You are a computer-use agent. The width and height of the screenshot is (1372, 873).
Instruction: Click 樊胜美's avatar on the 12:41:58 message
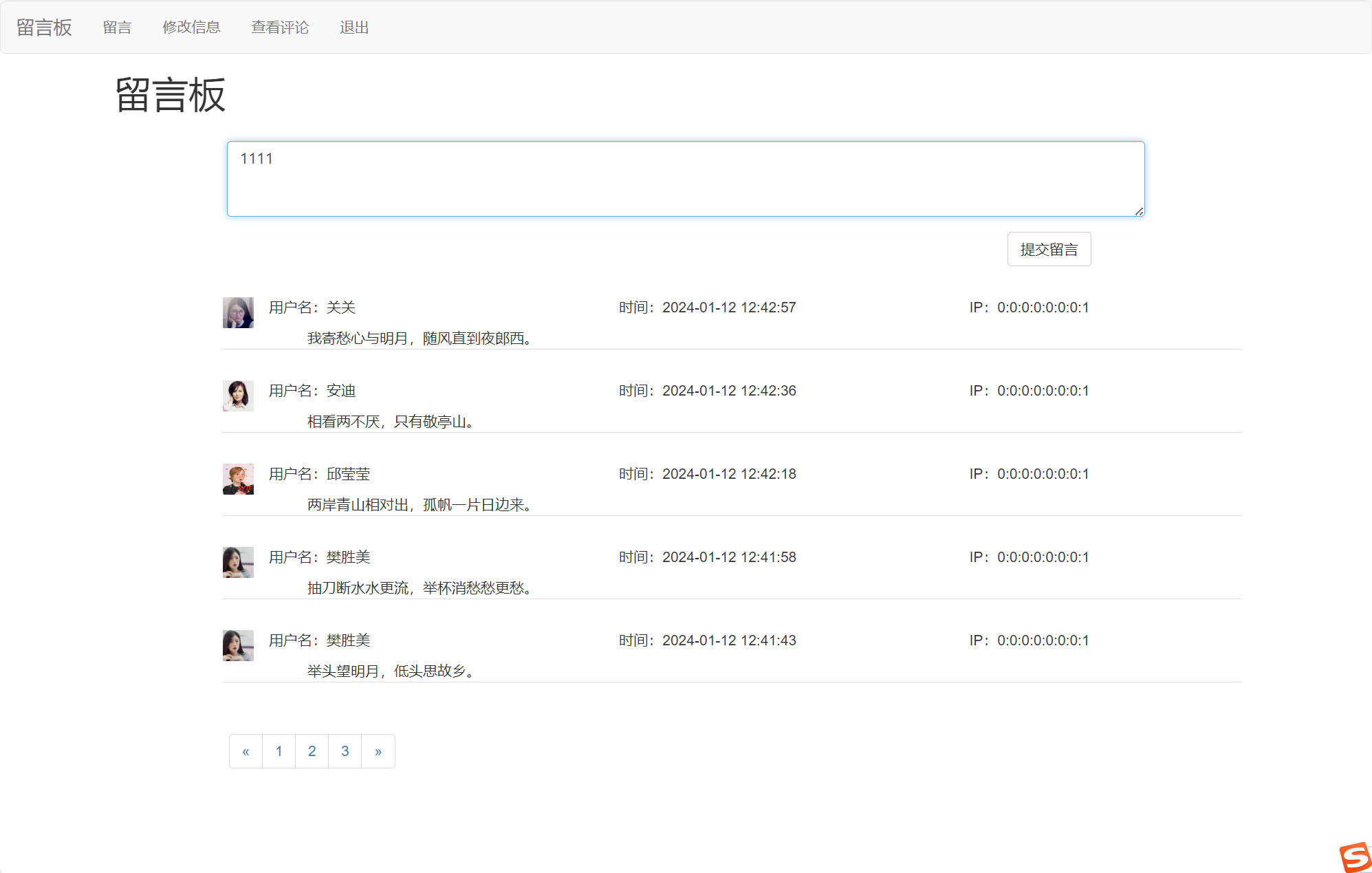238,562
